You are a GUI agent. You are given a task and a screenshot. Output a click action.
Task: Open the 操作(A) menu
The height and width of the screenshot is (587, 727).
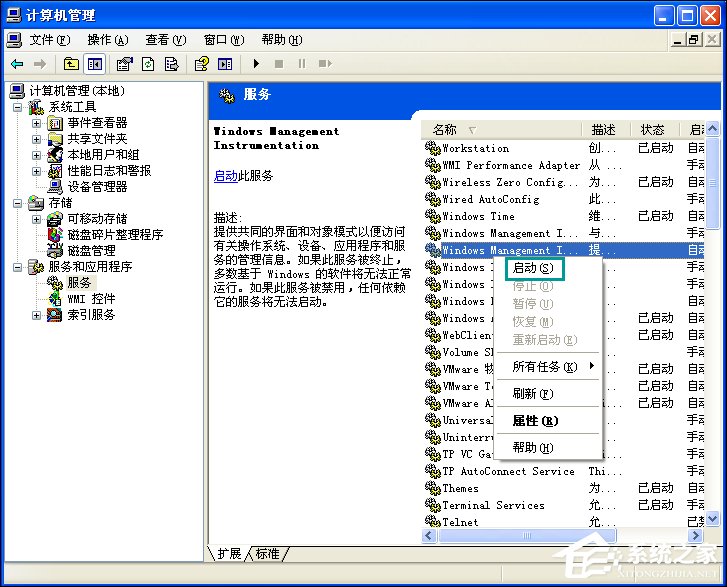108,40
